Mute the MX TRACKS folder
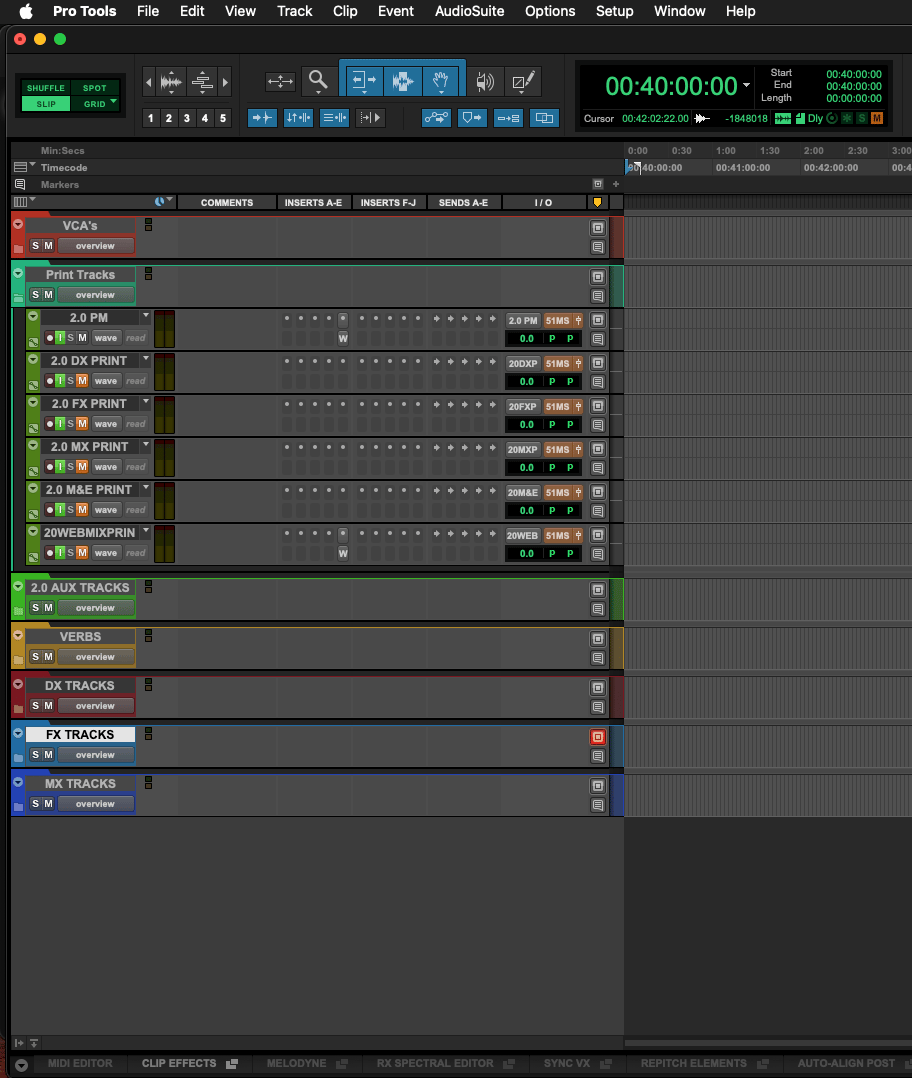This screenshot has width=912, height=1078. [48, 803]
